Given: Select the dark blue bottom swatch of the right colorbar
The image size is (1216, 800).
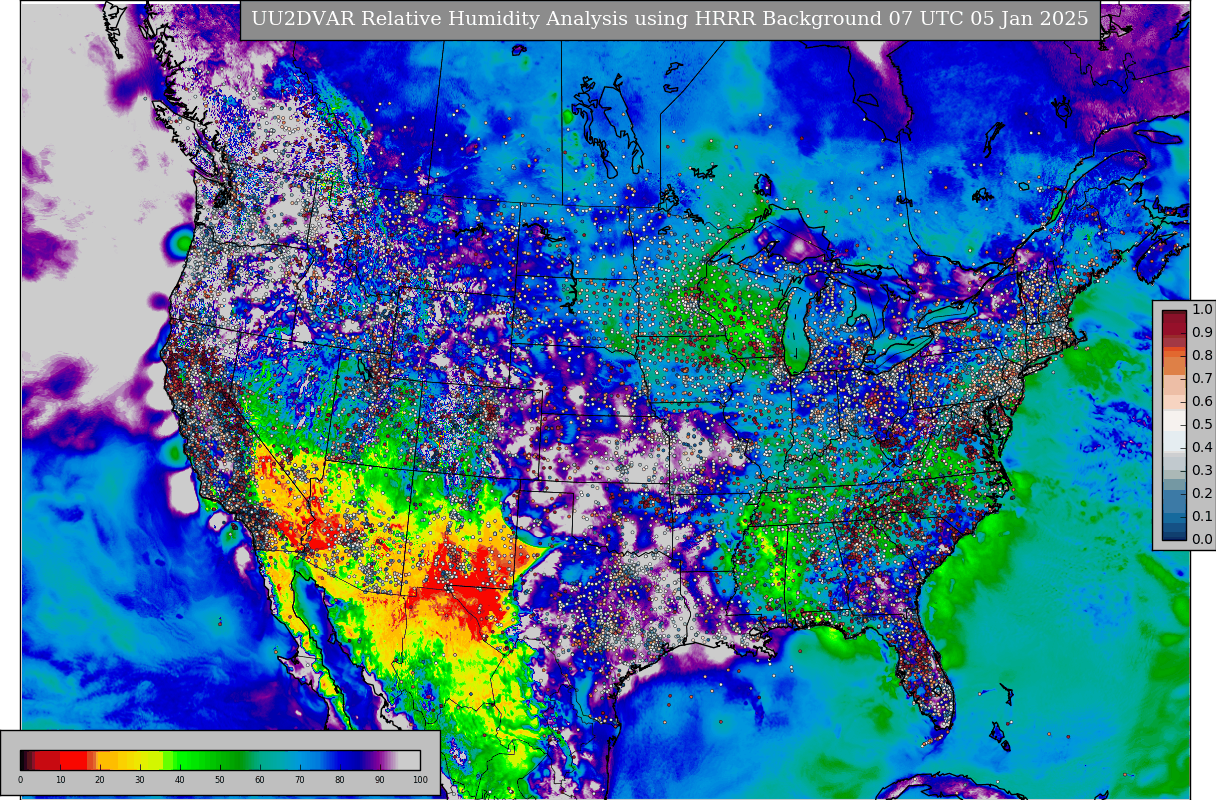Looking at the screenshot, I should pos(1174,534).
